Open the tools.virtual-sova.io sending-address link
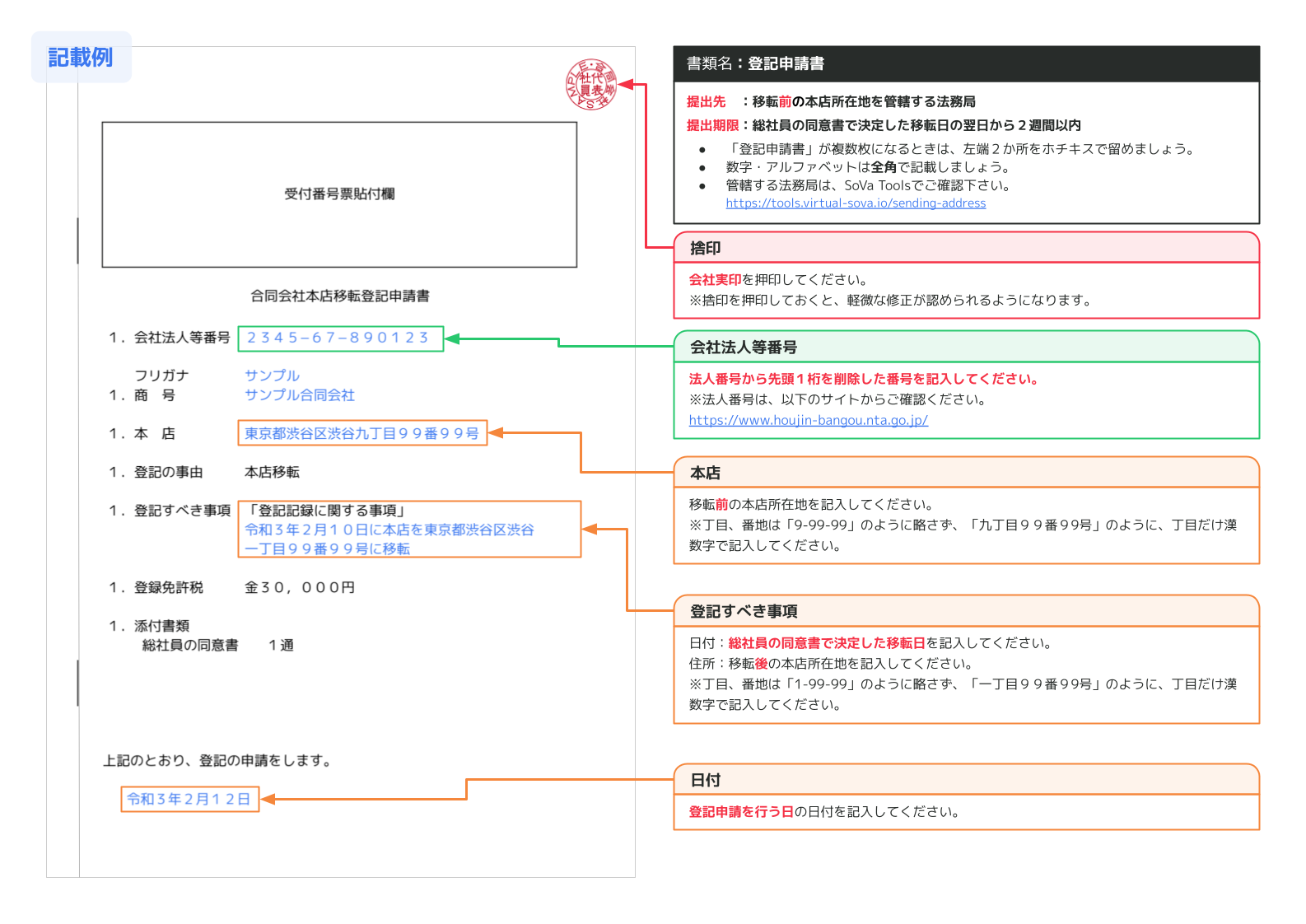Screen dimensions: 1306x924 tap(856, 203)
